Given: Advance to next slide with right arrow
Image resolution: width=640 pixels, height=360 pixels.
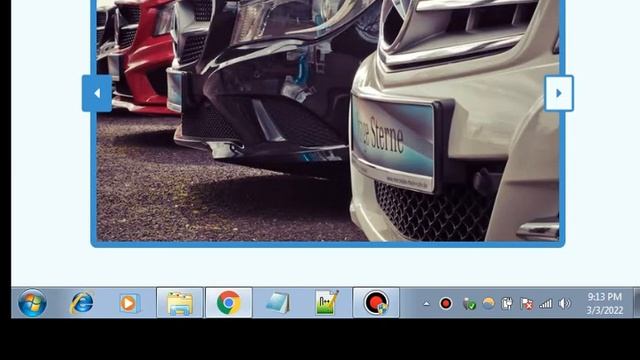Looking at the screenshot, I should (559, 93).
